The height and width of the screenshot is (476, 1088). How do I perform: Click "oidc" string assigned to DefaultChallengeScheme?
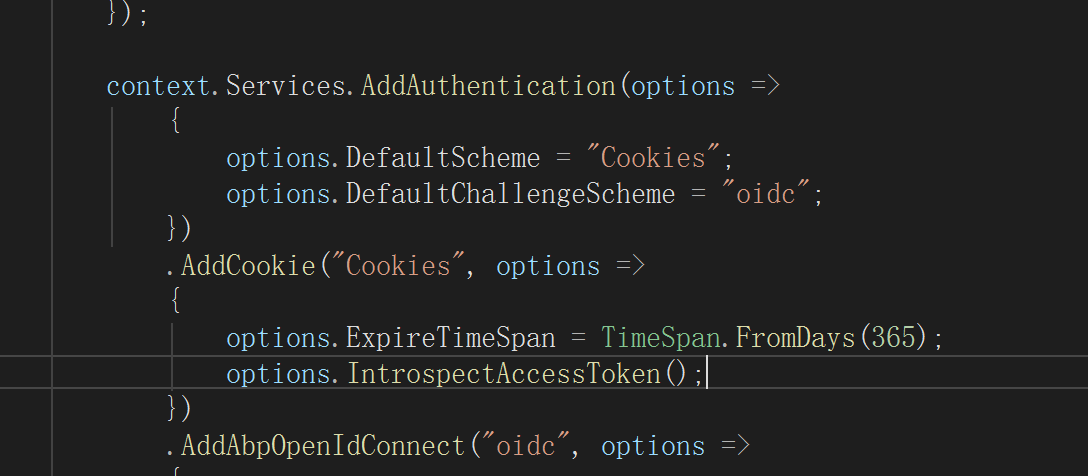(x=765, y=193)
